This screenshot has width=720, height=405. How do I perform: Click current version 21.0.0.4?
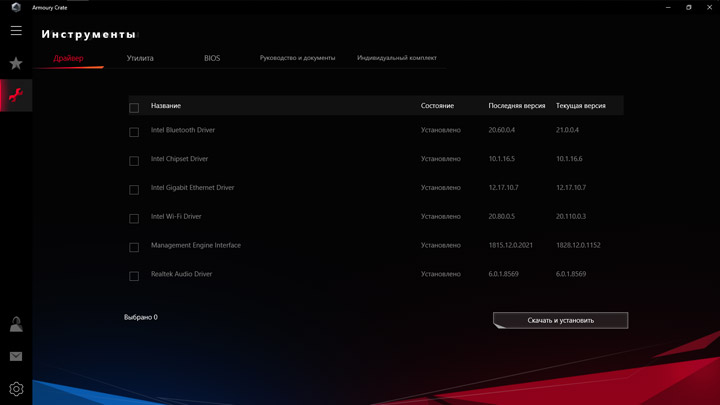(x=567, y=130)
